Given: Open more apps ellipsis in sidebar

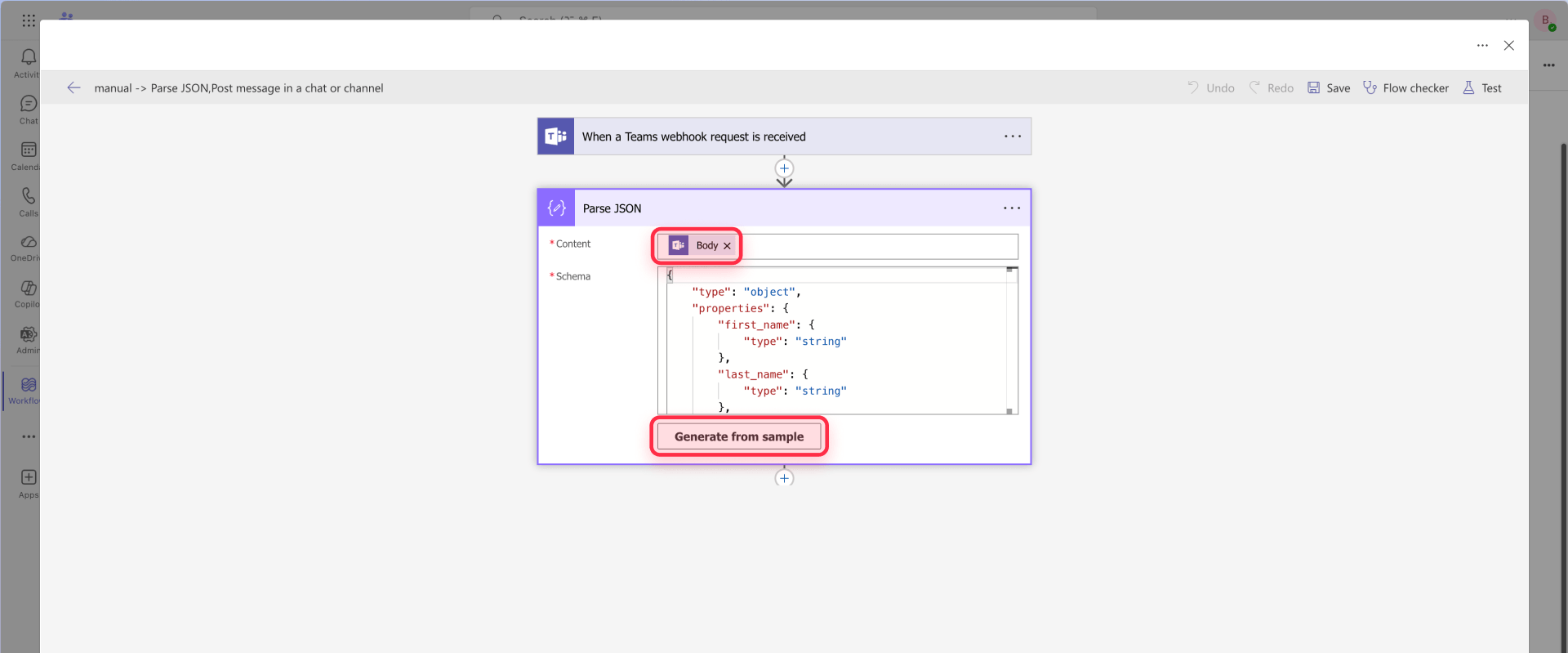Looking at the screenshot, I should [x=29, y=436].
